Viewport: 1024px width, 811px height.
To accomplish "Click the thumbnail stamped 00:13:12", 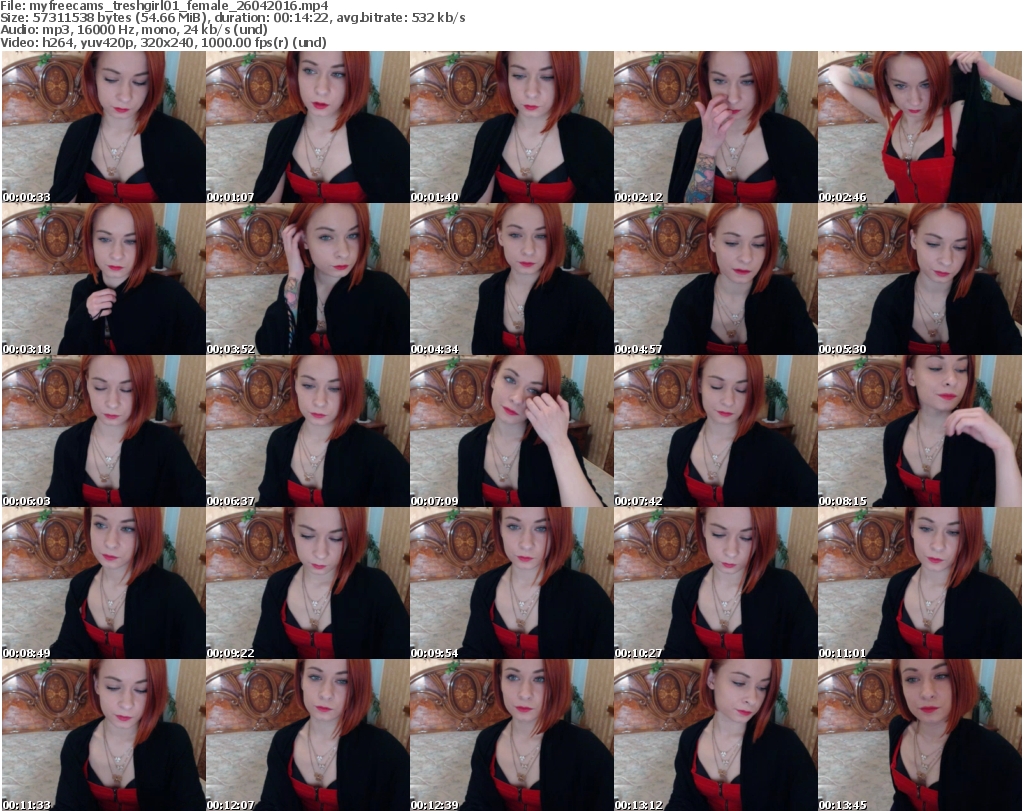I will [715, 735].
